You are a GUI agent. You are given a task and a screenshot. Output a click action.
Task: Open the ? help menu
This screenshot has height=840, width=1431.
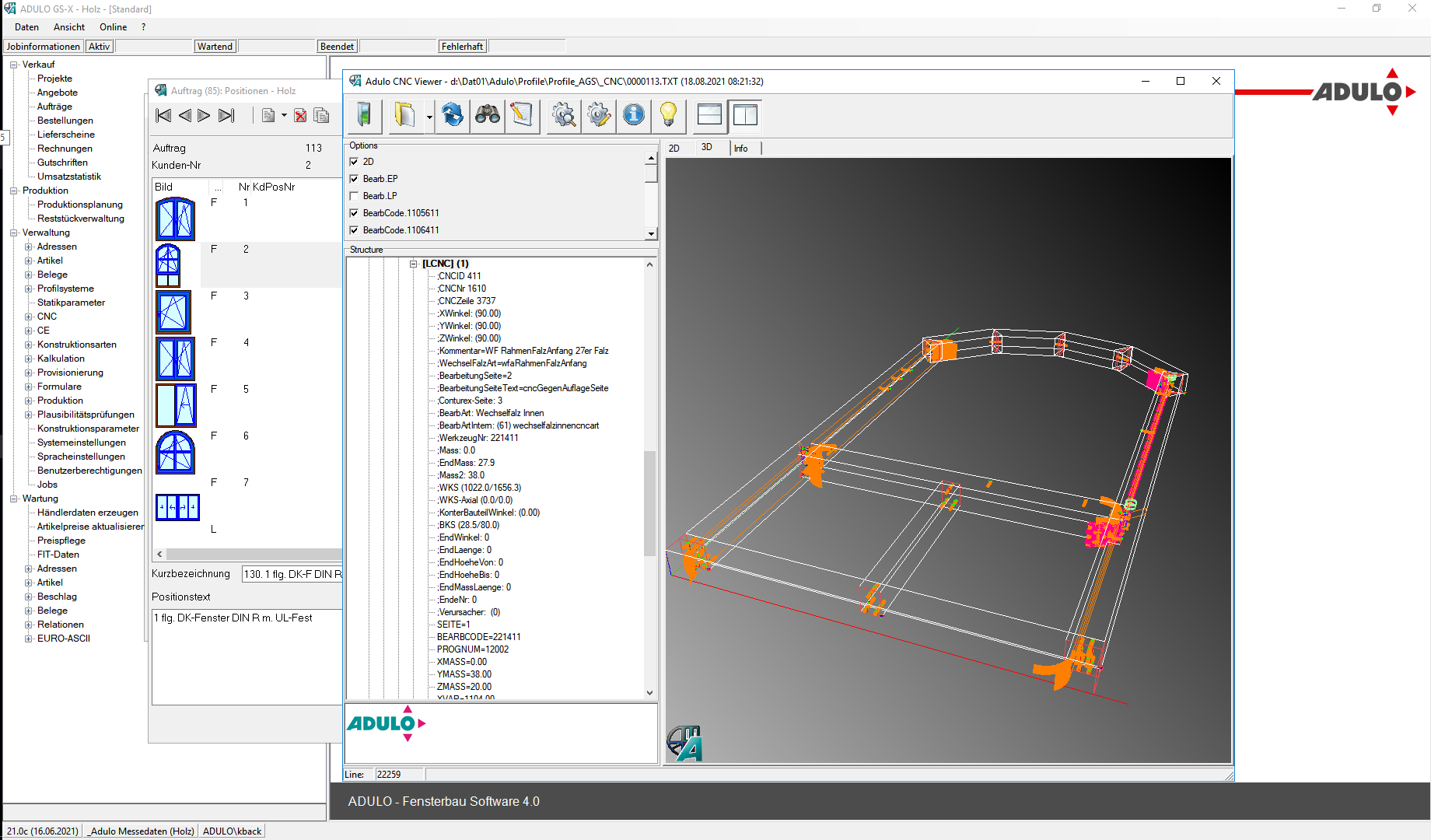pos(144,27)
